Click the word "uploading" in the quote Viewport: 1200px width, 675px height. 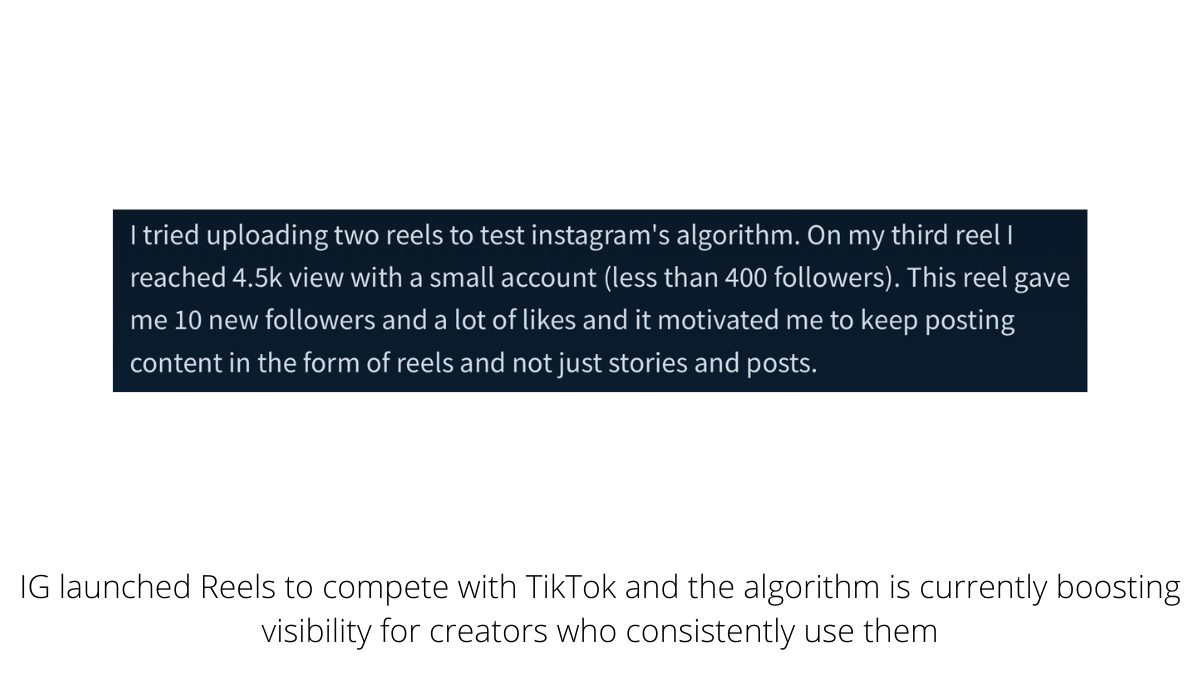pos(266,237)
